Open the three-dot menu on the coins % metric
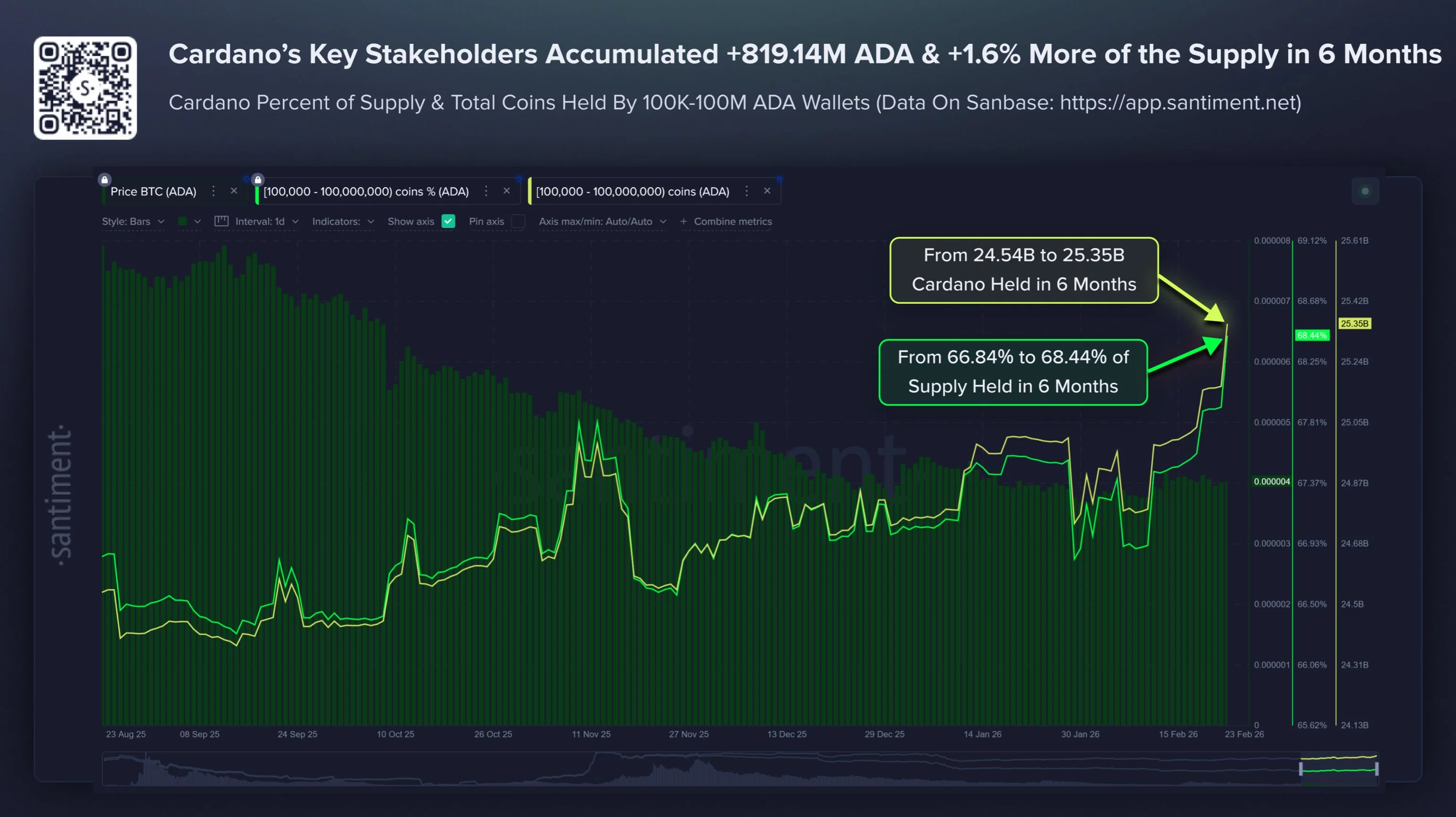The image size is (1456, 817). coord(486,191)
